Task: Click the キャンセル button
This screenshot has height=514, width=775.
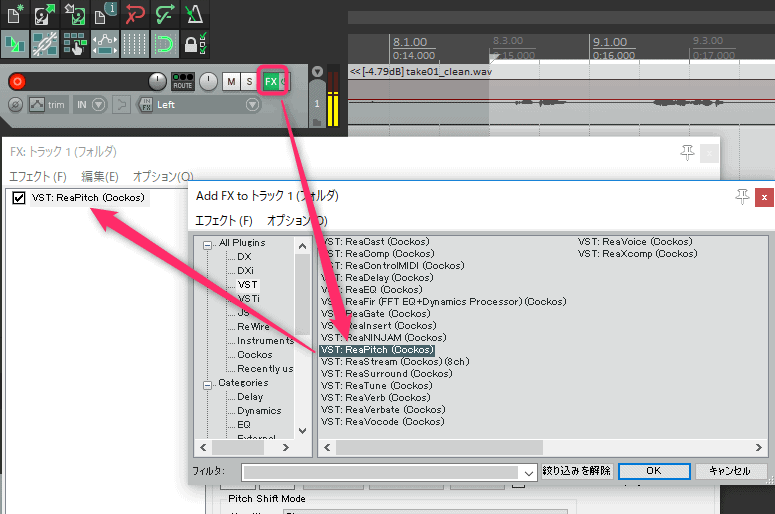Action: point(729,471)
